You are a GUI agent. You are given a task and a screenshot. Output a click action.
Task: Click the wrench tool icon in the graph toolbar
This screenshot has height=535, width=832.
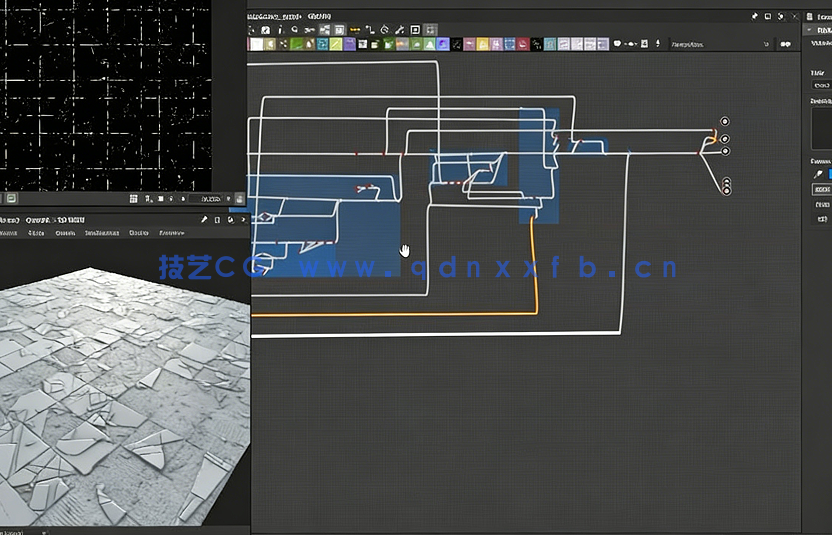[400, 30]
